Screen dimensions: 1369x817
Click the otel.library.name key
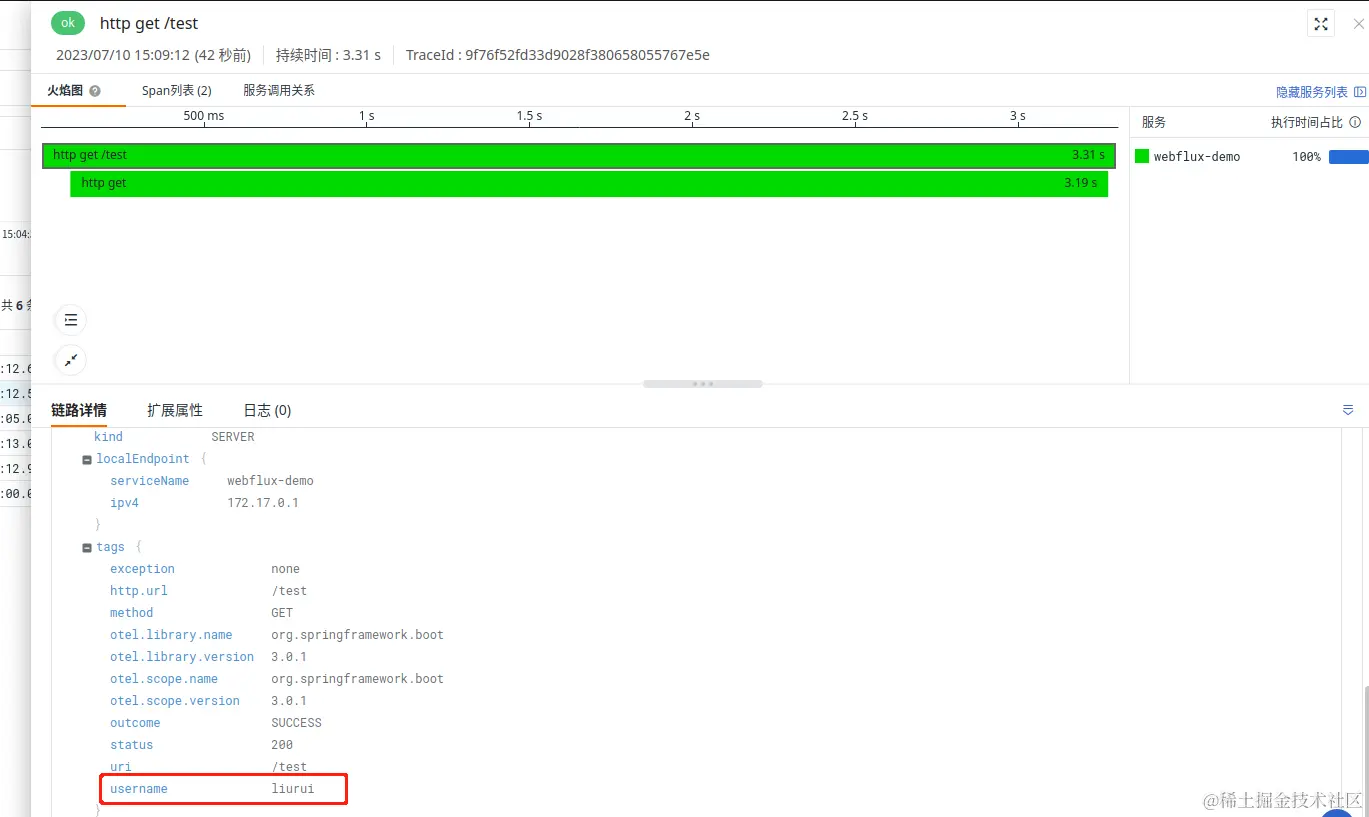point(171,635)
